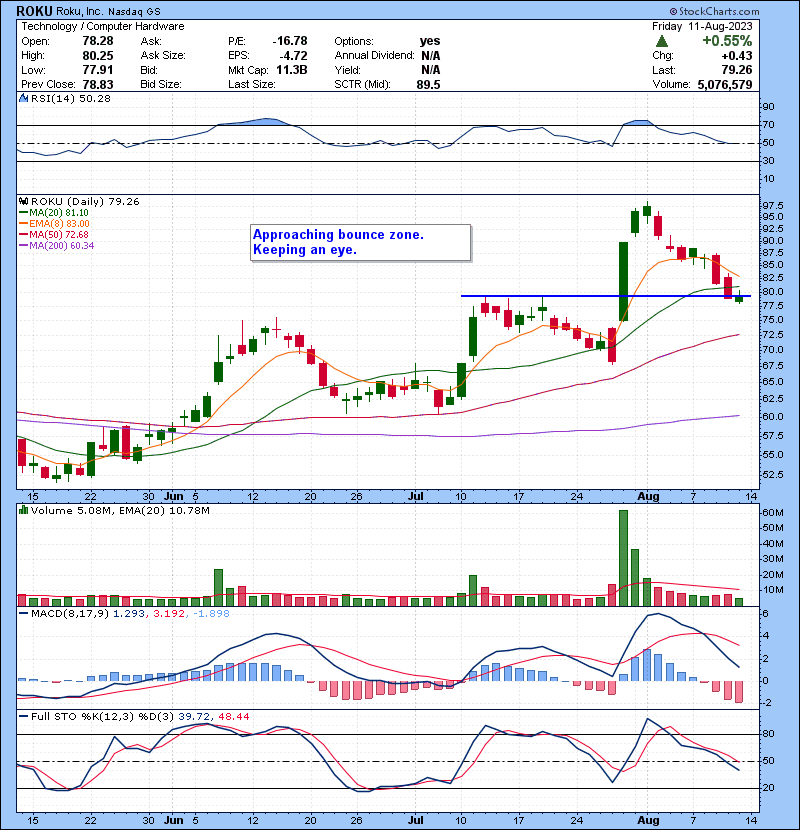The height and width of the screenshot is (830, 800).
Task: Select the Volume 5.08M, EMA(20) 10.78M label
Action: [120, 511]
